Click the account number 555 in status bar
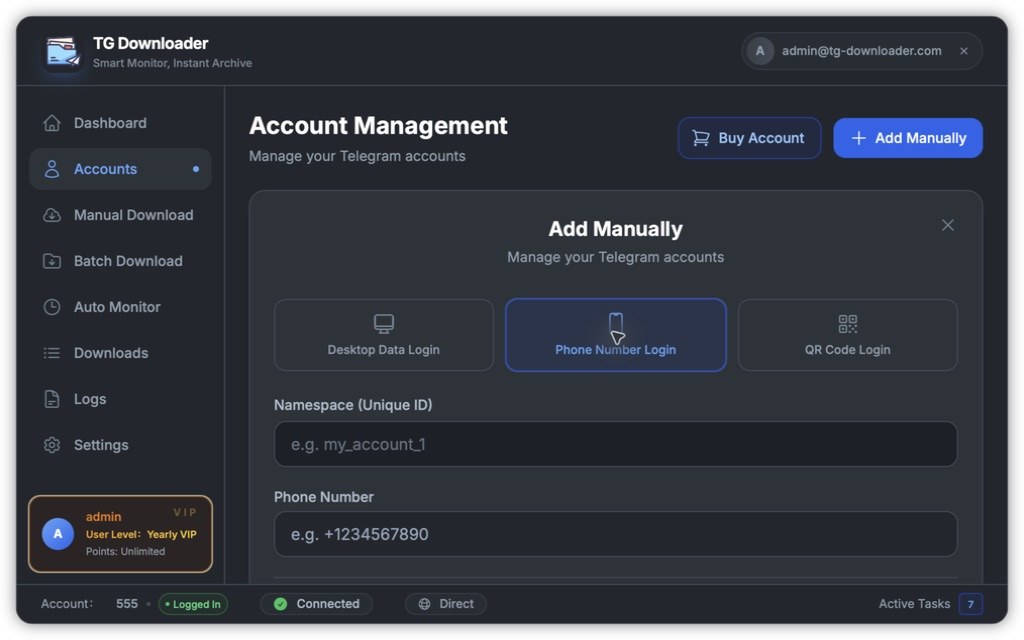This screenshot has height=640, width=1024. (127, 604)
